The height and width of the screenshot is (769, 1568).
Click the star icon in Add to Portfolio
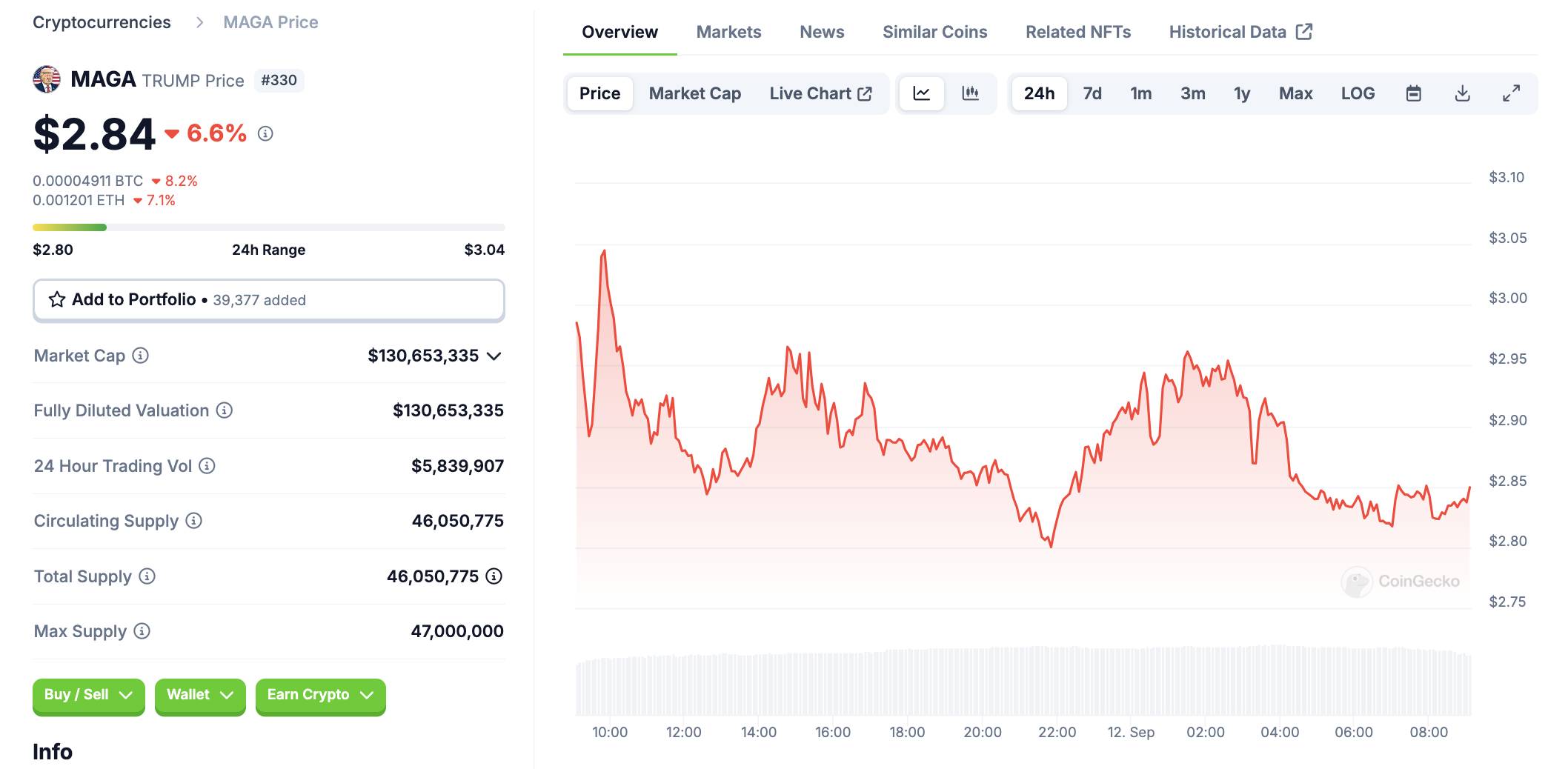point(57,299)
